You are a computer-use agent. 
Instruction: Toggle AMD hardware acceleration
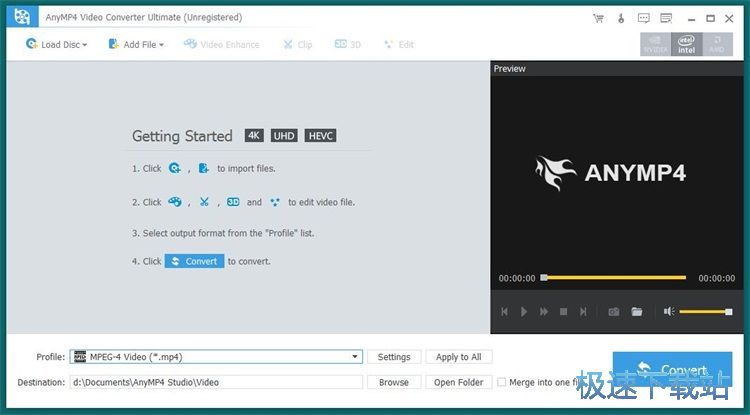click(x=717, y=44)
